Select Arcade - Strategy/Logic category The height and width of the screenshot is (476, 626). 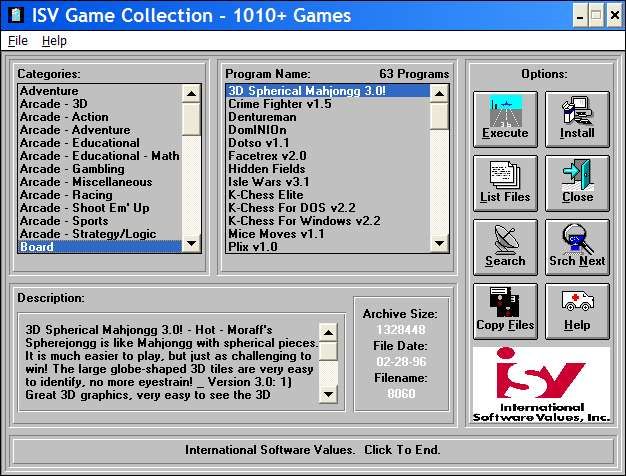click(100, 234)
